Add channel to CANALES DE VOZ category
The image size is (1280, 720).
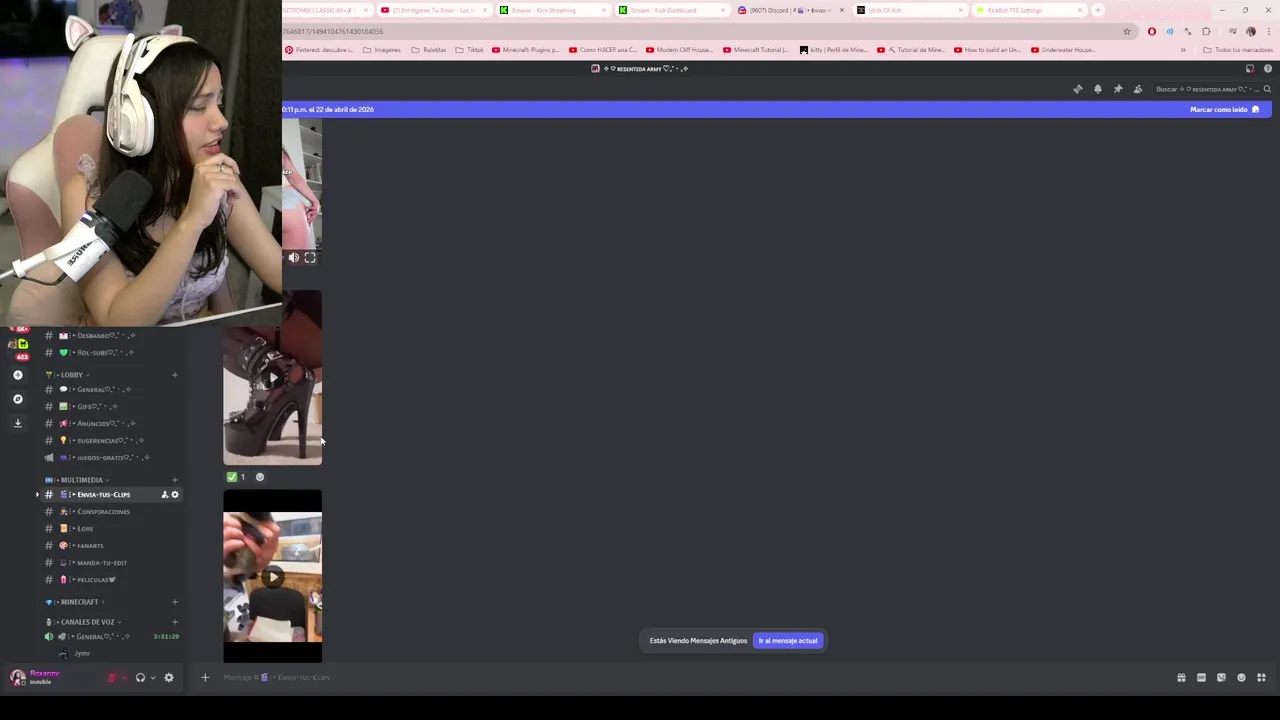coord(175,622)
